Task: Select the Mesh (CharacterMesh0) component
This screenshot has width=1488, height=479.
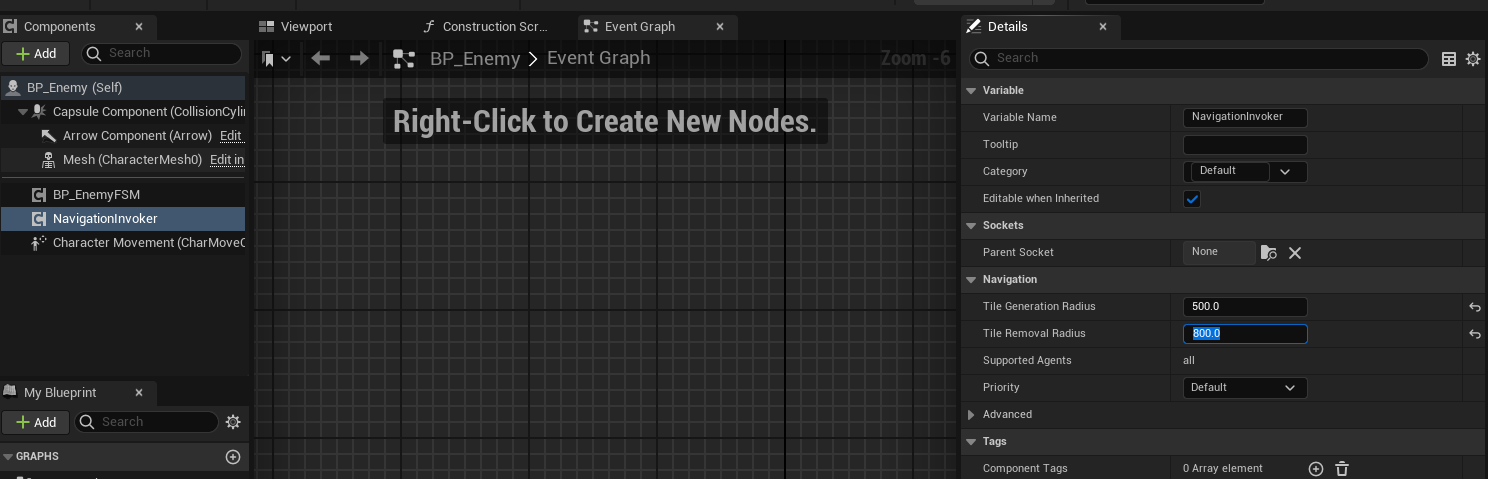Action: click(x=132, y=159)
